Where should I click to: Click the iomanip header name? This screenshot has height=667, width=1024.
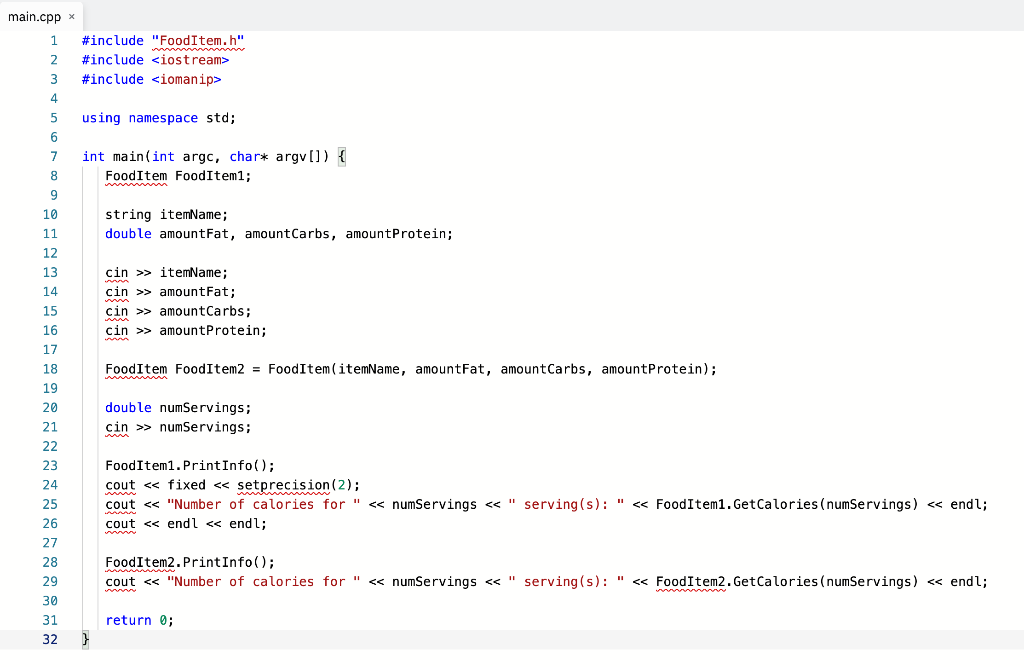186,79
